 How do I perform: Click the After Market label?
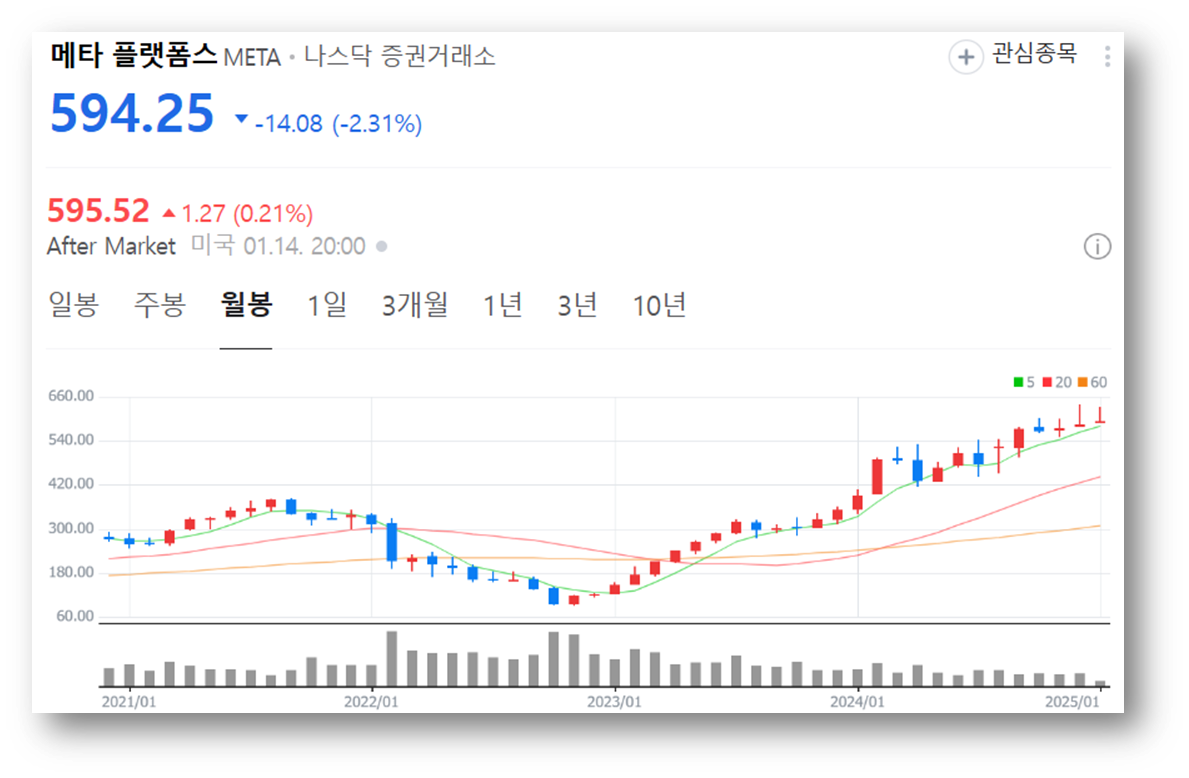pyautogui.click(x=111, y=246)
